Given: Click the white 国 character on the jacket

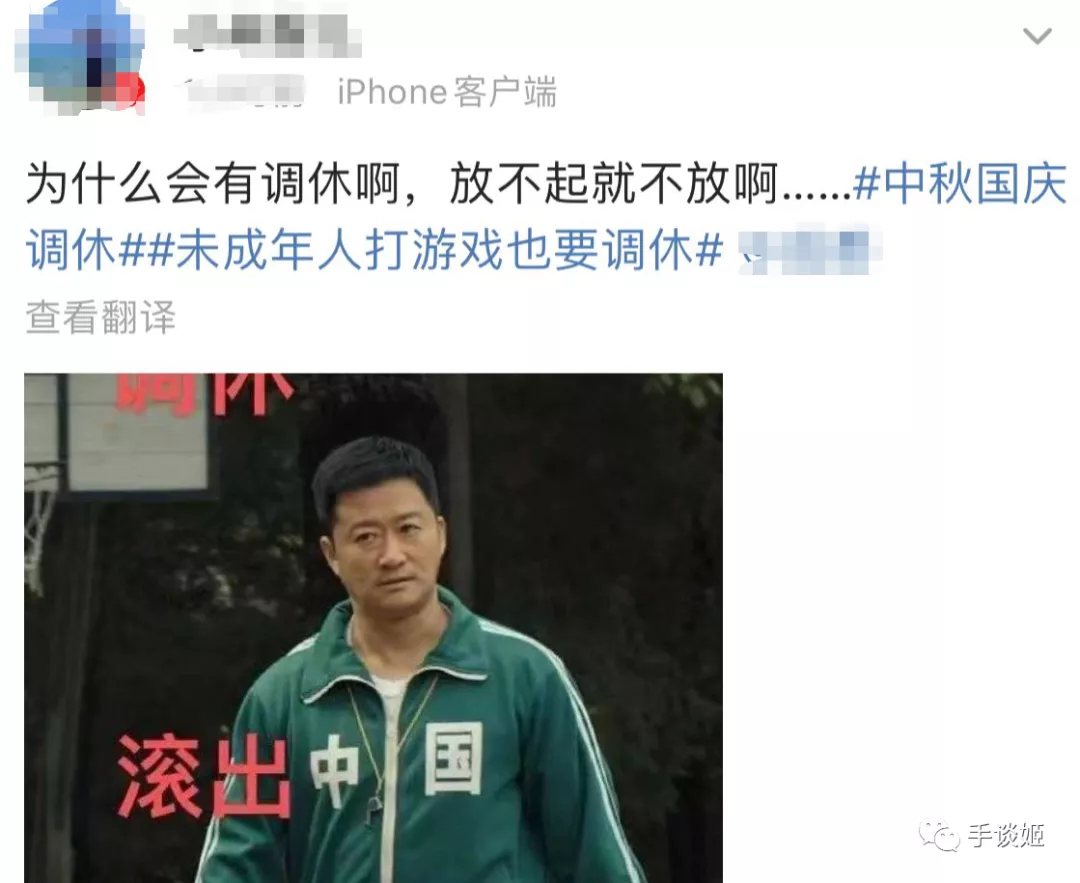Looking at the screenshot, I should tap(453, 758).
